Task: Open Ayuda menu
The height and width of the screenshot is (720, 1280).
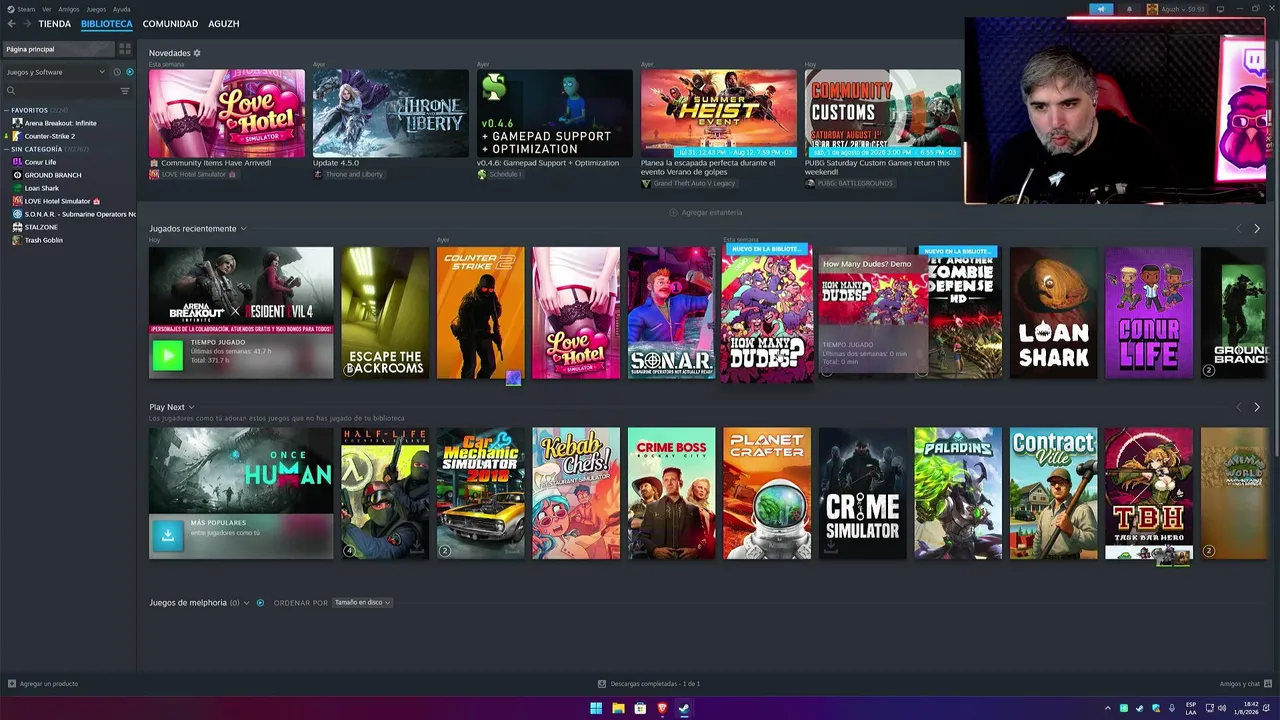Action: [x=122, y=9]
